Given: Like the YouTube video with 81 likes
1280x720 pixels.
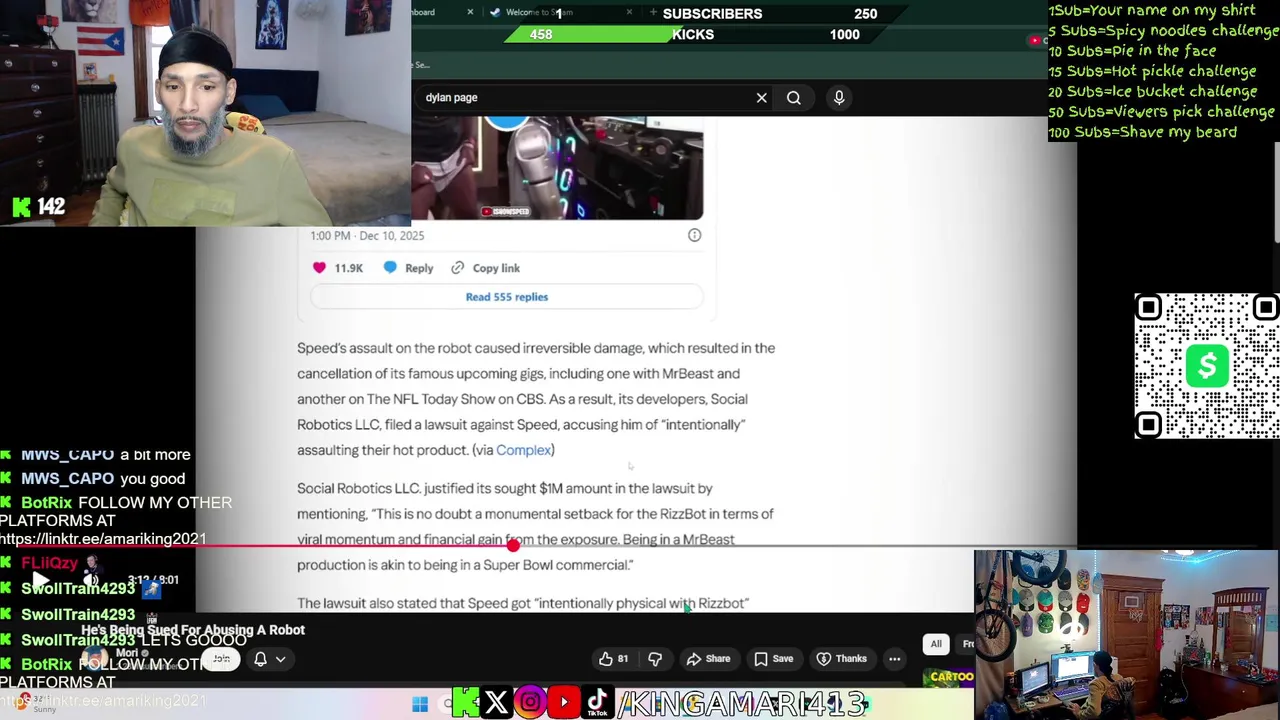Looking at the screenshot, I should point(613,659).
